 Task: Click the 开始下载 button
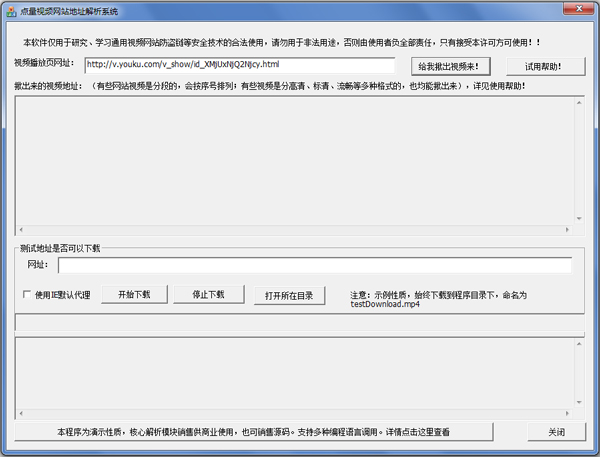[x=134, y=294]
